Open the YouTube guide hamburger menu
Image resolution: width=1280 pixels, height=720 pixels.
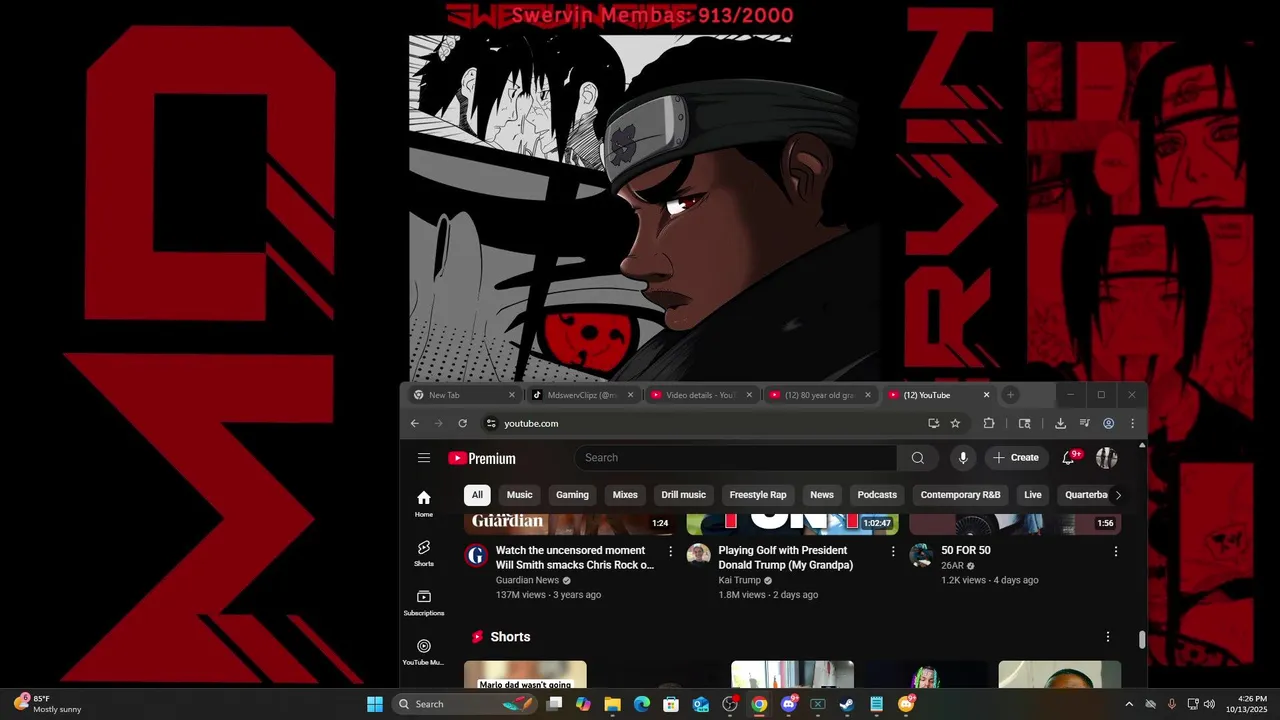click(x=424, y=458)
